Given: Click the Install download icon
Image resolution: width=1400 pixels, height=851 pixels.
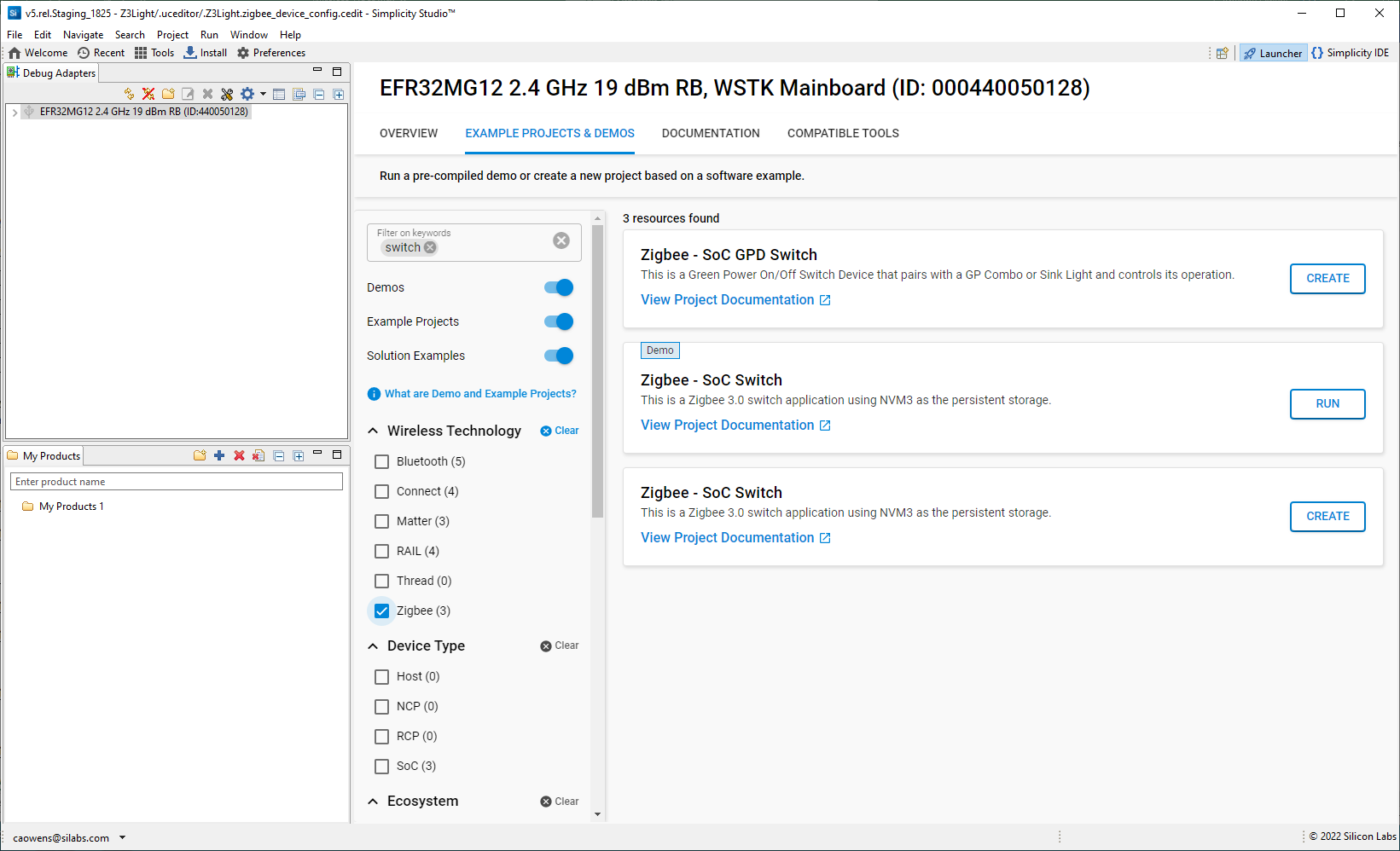Looking at the screenshot, I should click(x=190, y=53).
